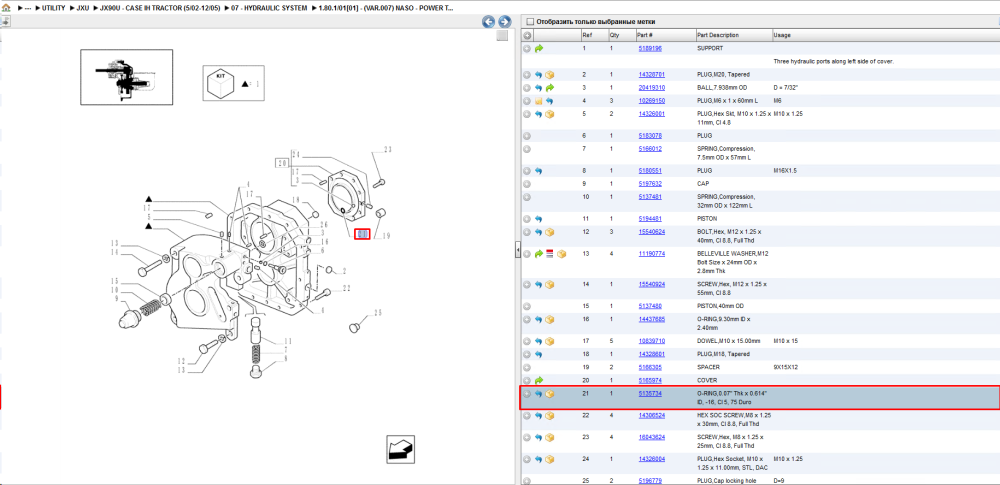Click the green arrow icon in BALL row
1000x485 pixels.
(x=550, y=88)
